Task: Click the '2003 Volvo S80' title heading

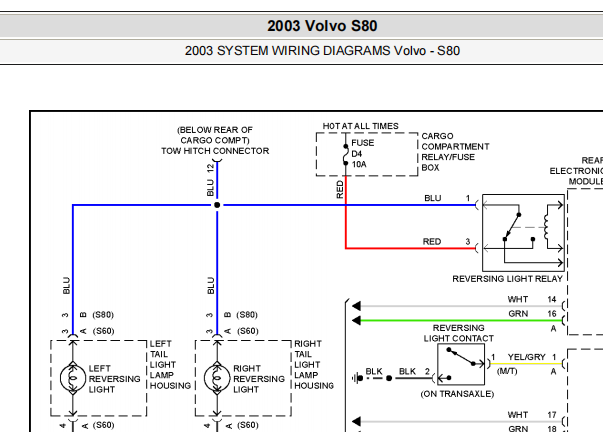Action: tap(322, 26)
